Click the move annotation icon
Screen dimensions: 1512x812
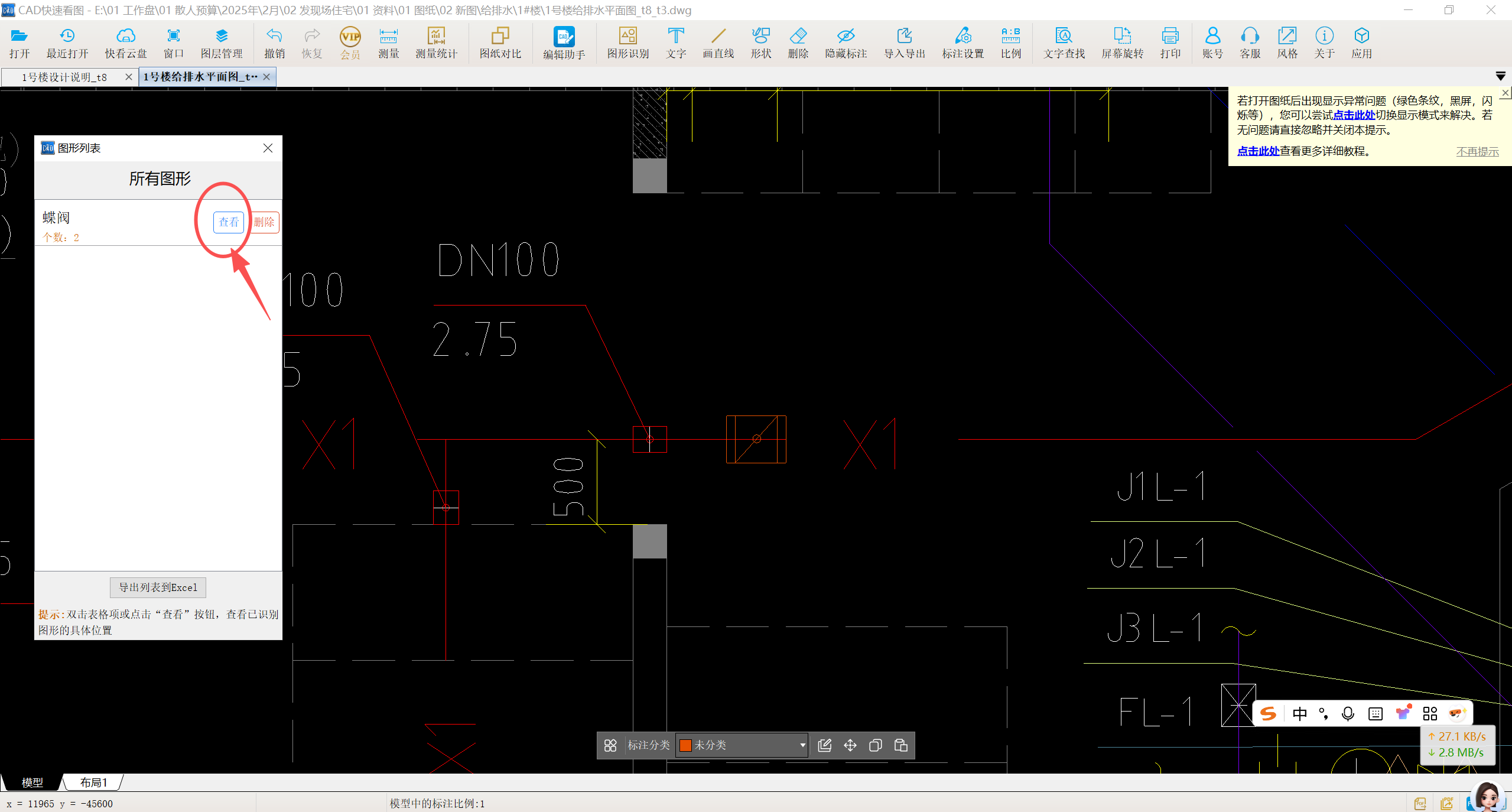(x=850, y=745)
